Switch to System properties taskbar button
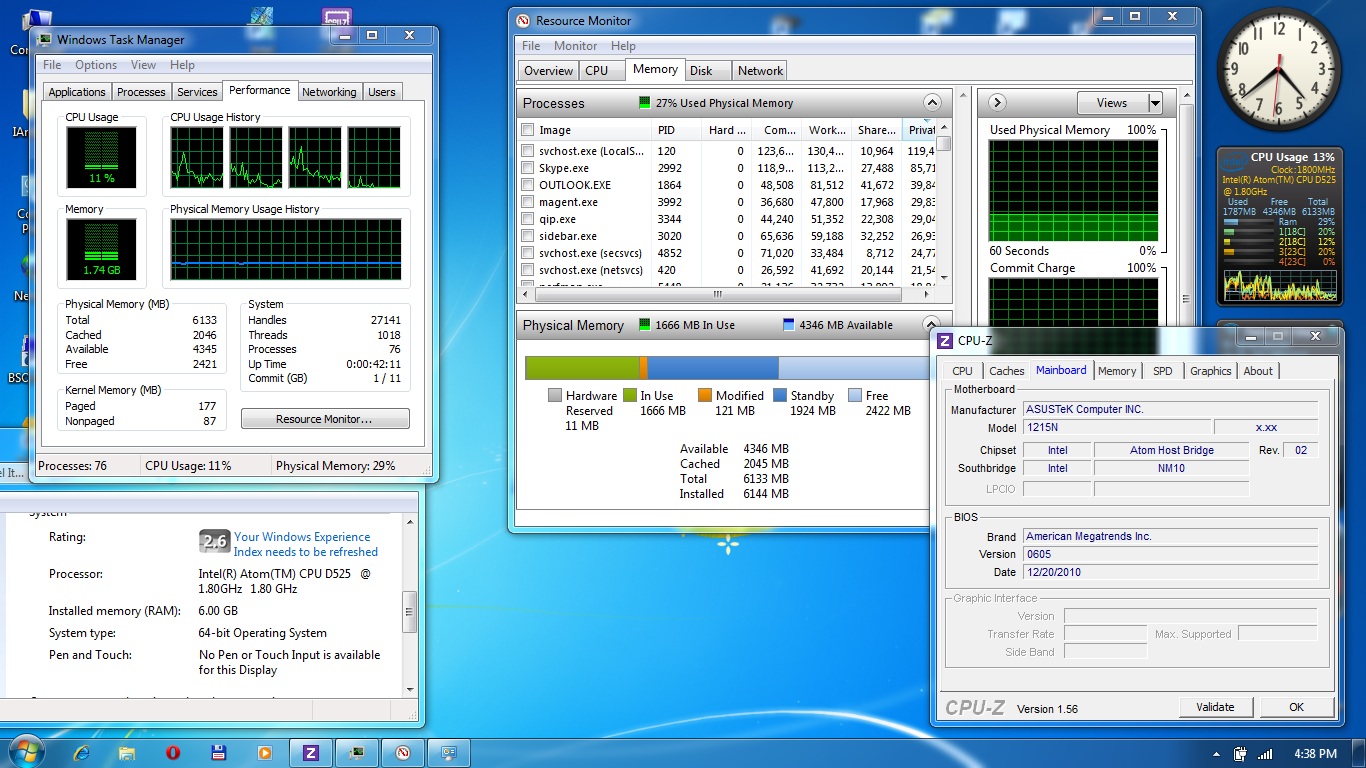 (x=448, y=753)
